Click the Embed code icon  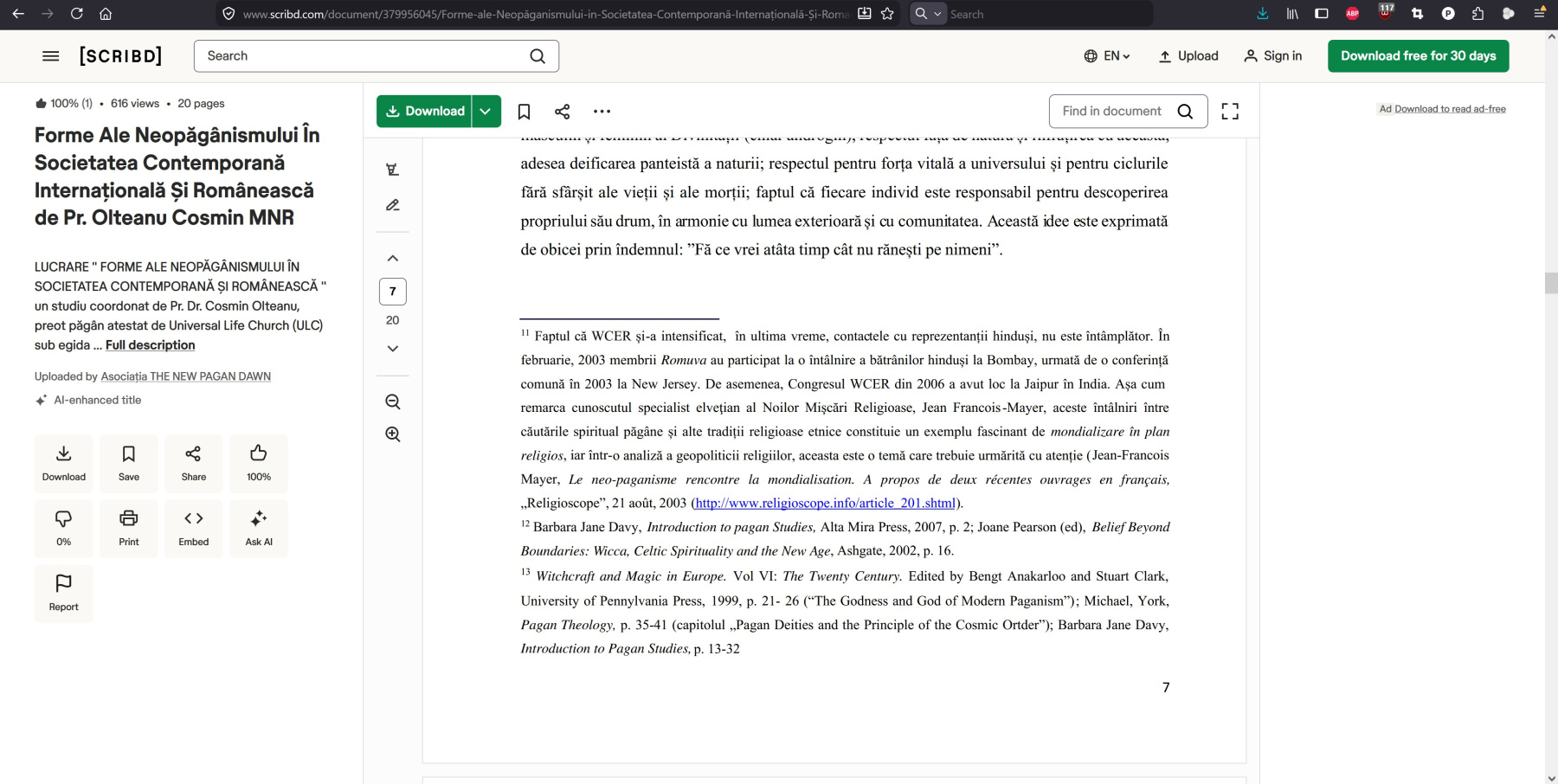(x=194, y=528)
